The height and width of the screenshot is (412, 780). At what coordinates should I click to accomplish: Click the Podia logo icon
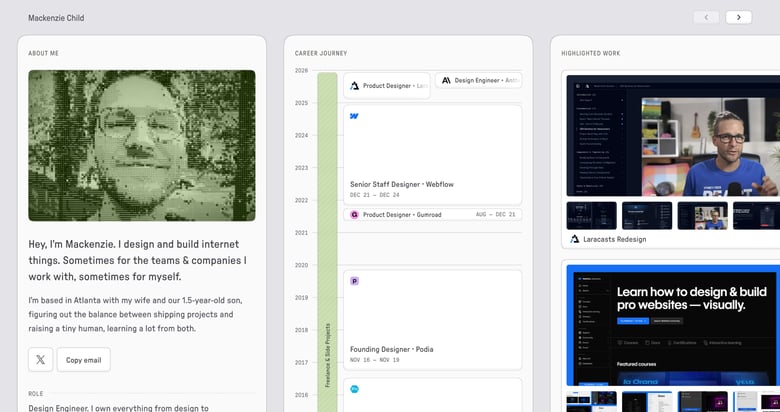354,281
